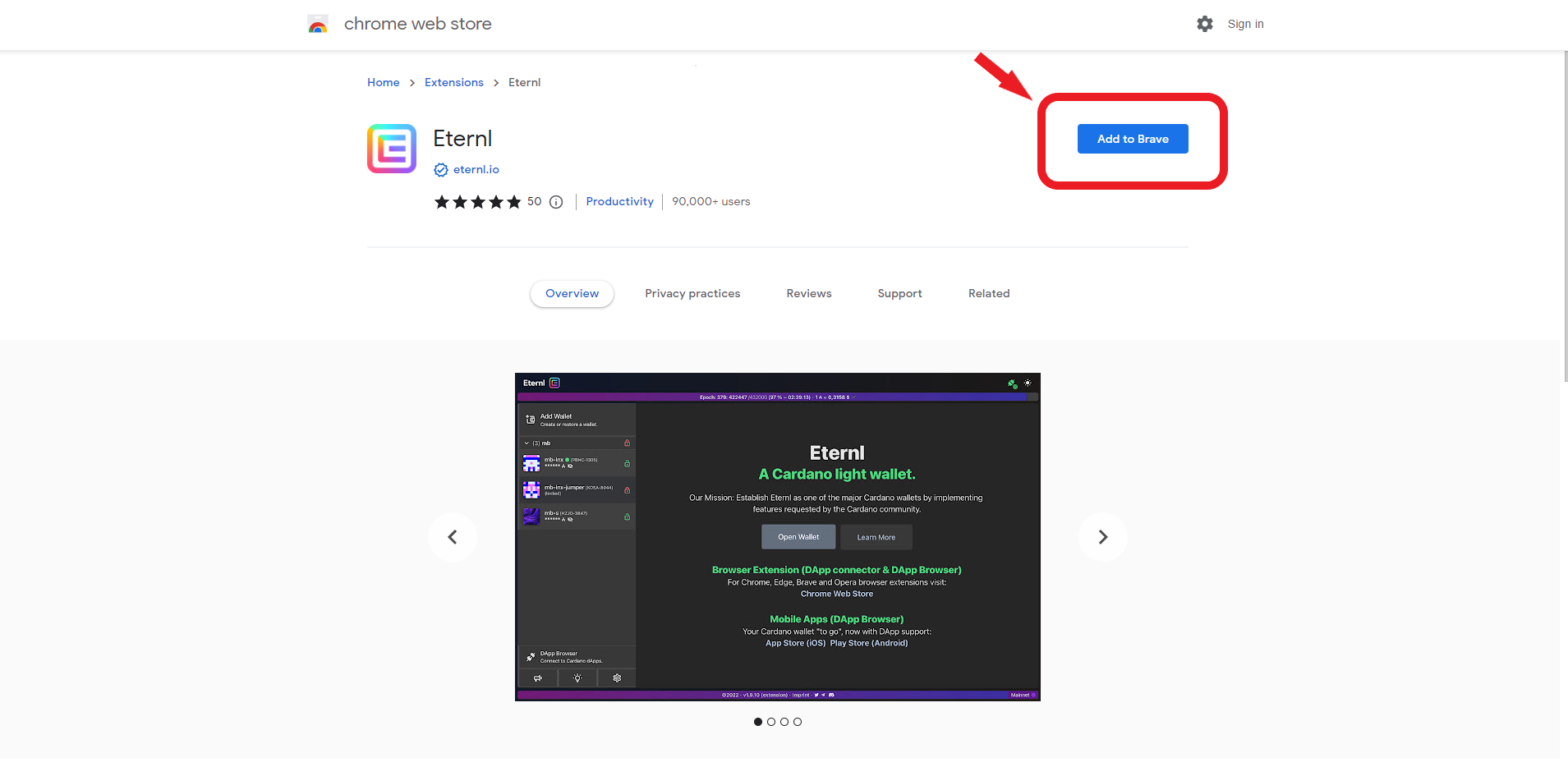The height and width of the screenshot is (776, 1568).
Task: Select the first carousel dot
Action: (757, 722)
